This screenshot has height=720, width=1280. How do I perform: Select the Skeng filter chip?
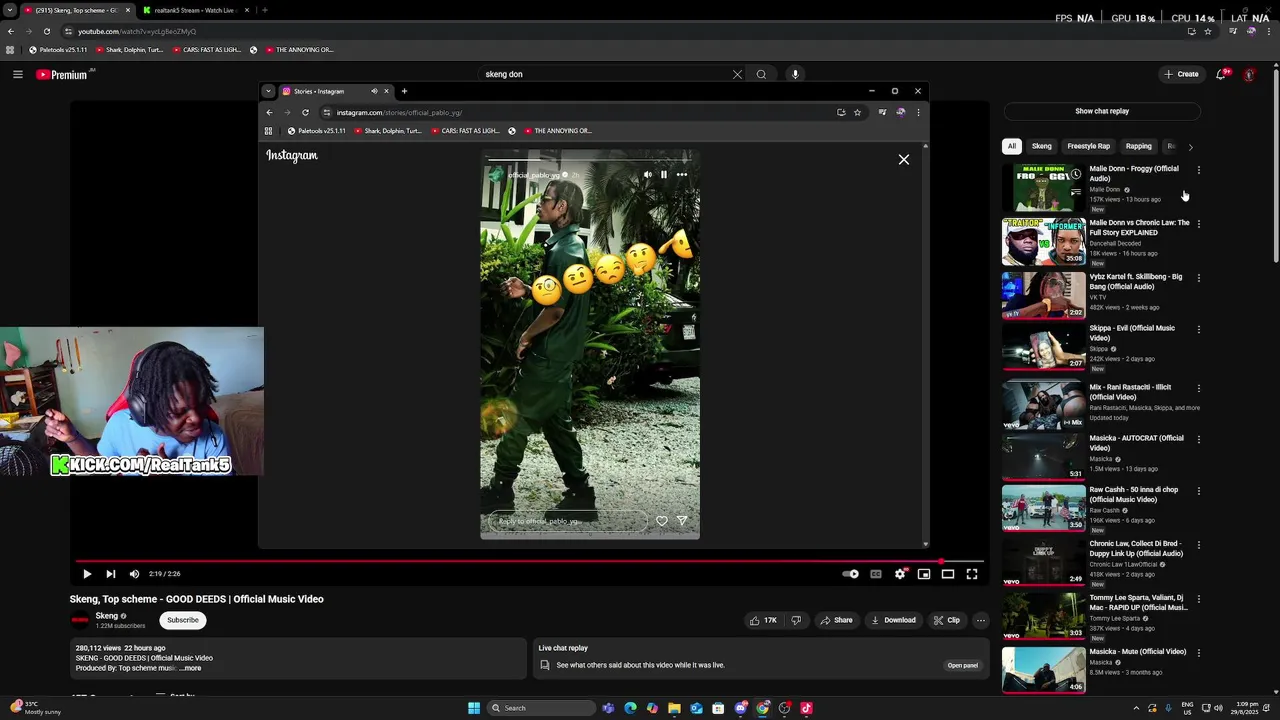tap(1042, 146)
